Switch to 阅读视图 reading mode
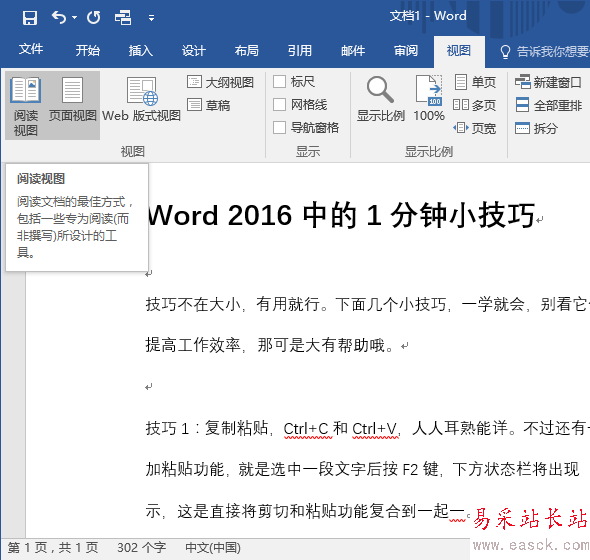 (26, 106)
